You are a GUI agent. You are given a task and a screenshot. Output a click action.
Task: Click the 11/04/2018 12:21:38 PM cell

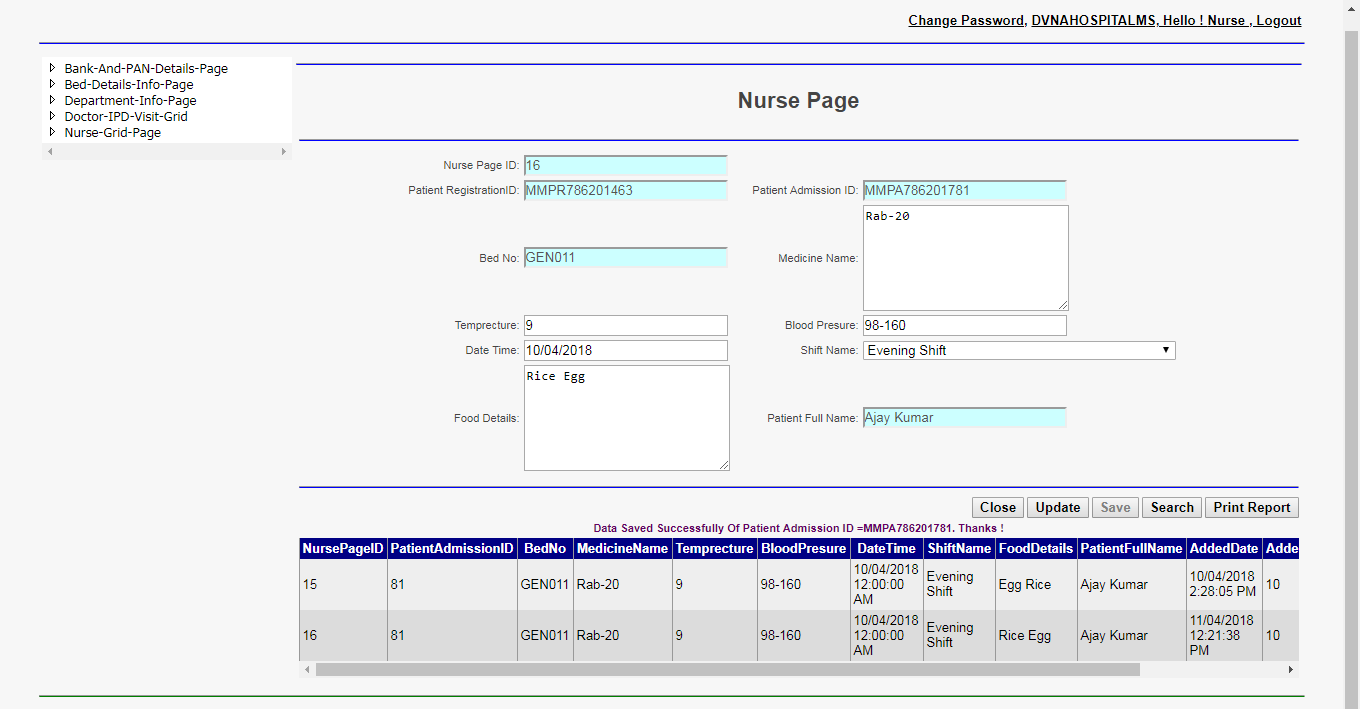[1224, 635]
